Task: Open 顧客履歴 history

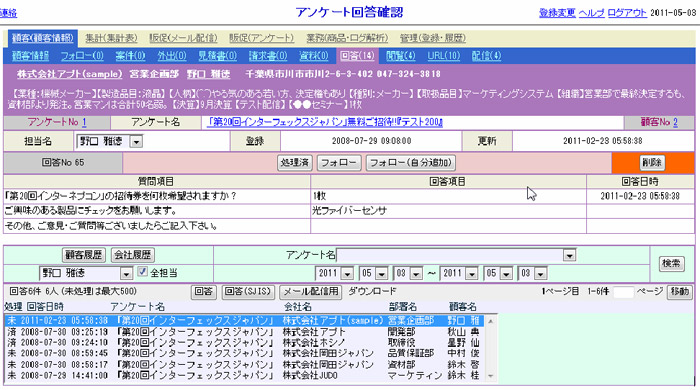Action: (x=83, y=255)
